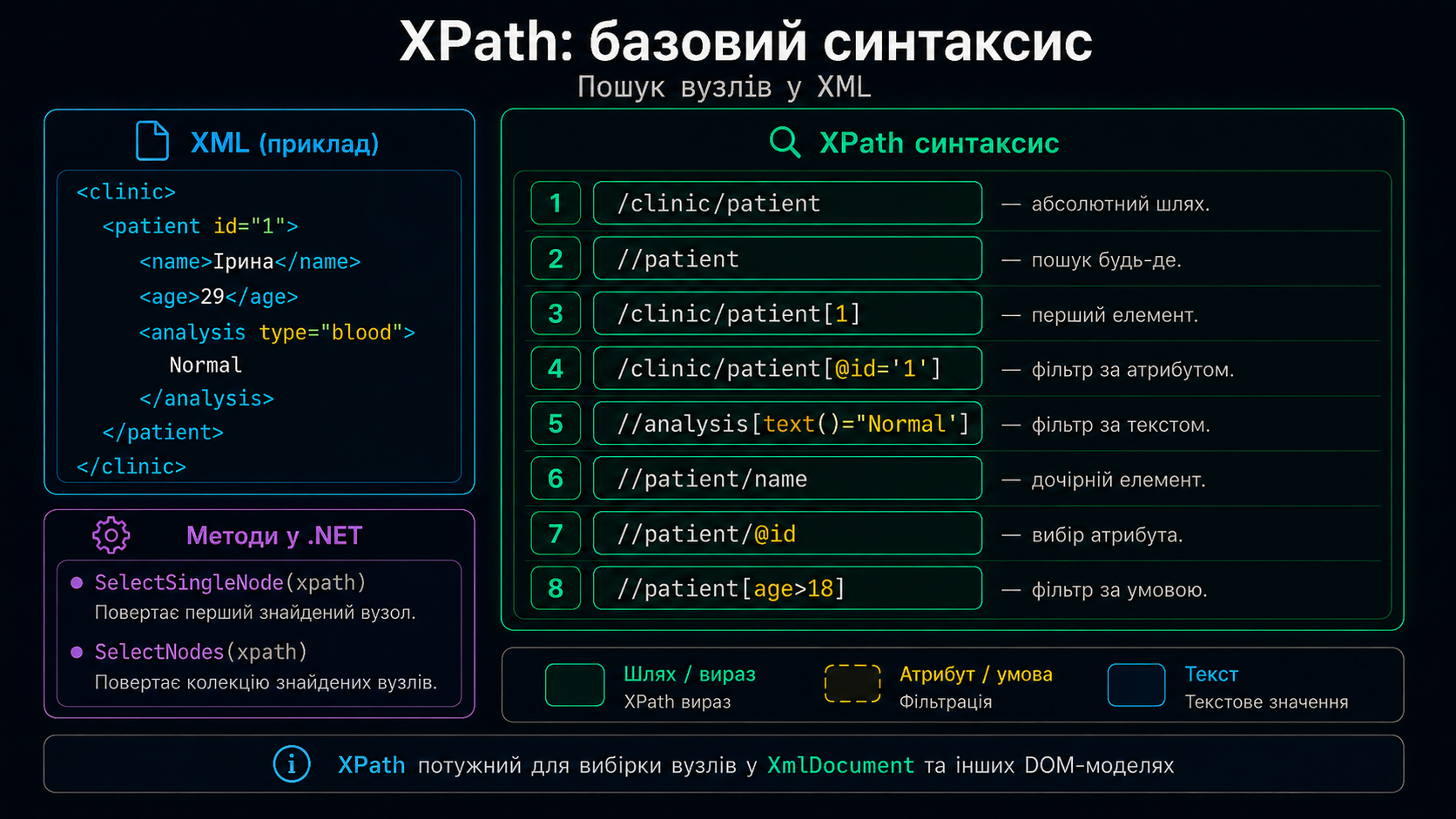1456x819 pixels.
Task: Click the //patient/name expression box
Action: [x=787, y=478]
